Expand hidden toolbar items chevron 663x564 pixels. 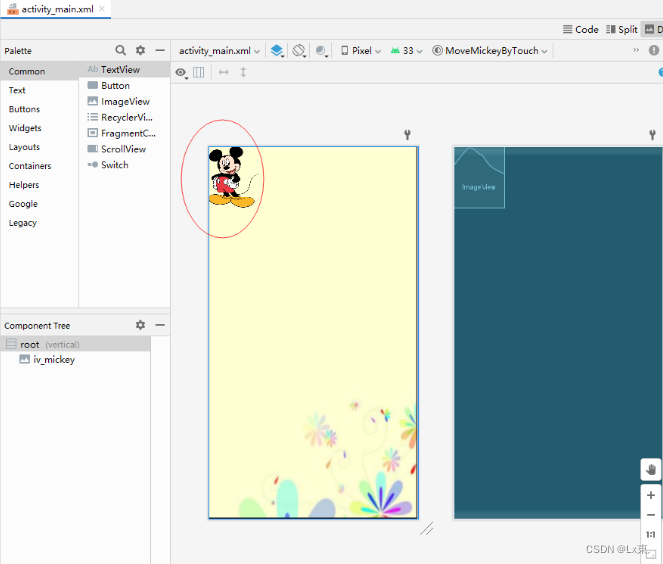click(x=636, y=50)
